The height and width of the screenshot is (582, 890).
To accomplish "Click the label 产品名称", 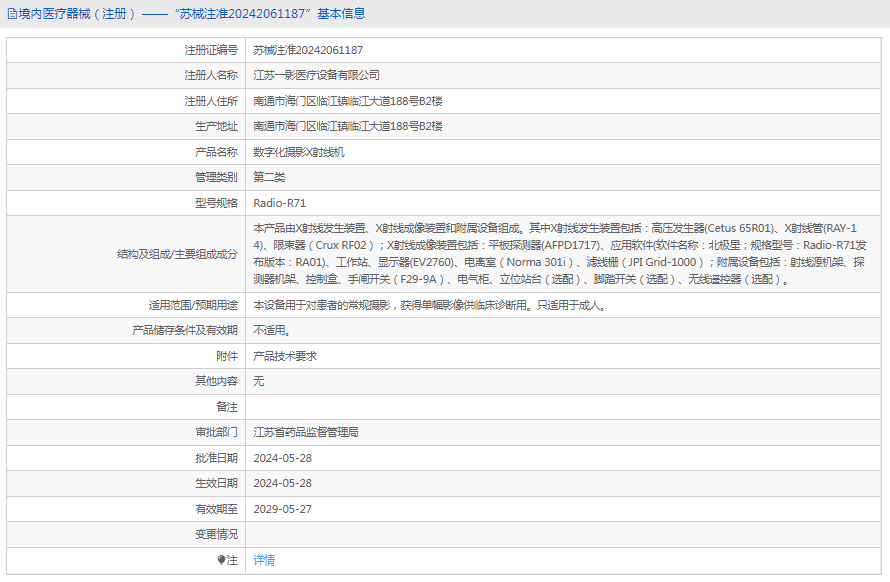I will (216, 152).
